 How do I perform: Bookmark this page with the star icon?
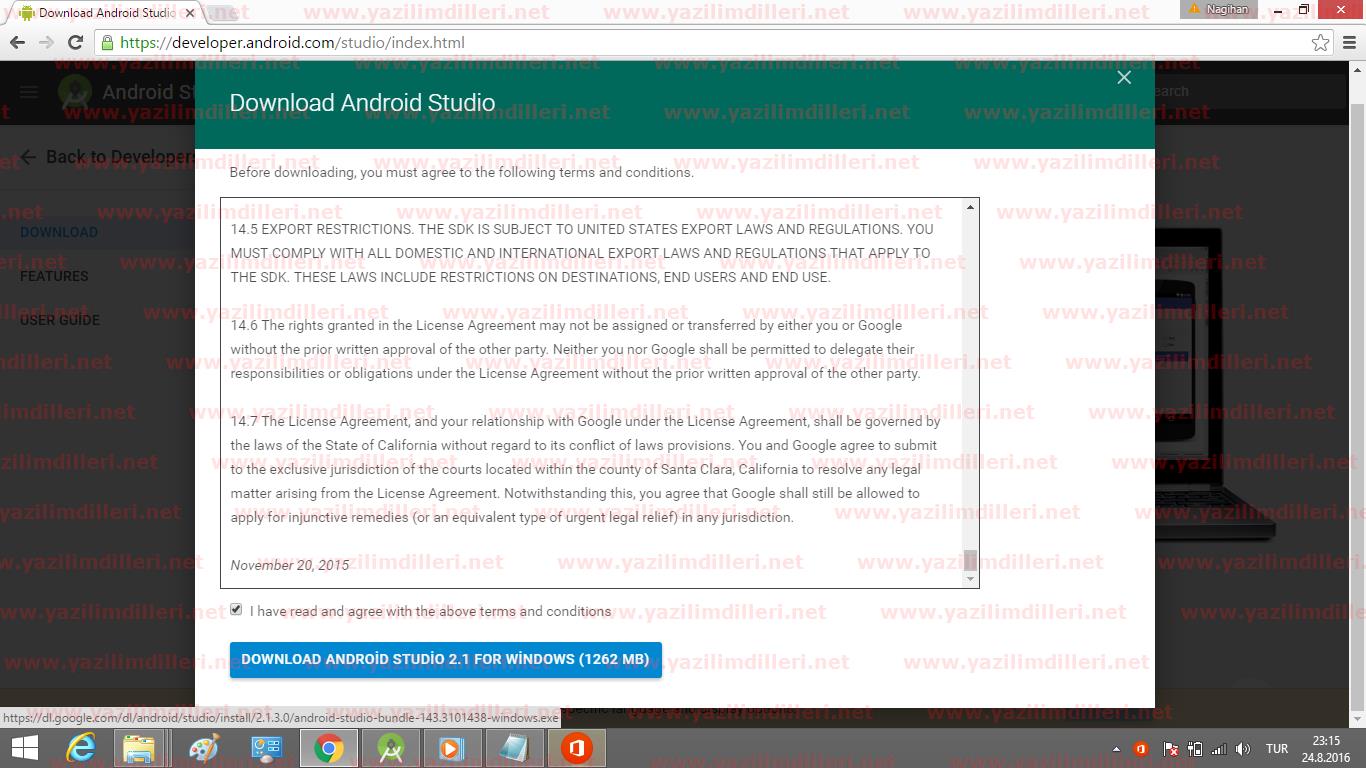coord(1320,43)
